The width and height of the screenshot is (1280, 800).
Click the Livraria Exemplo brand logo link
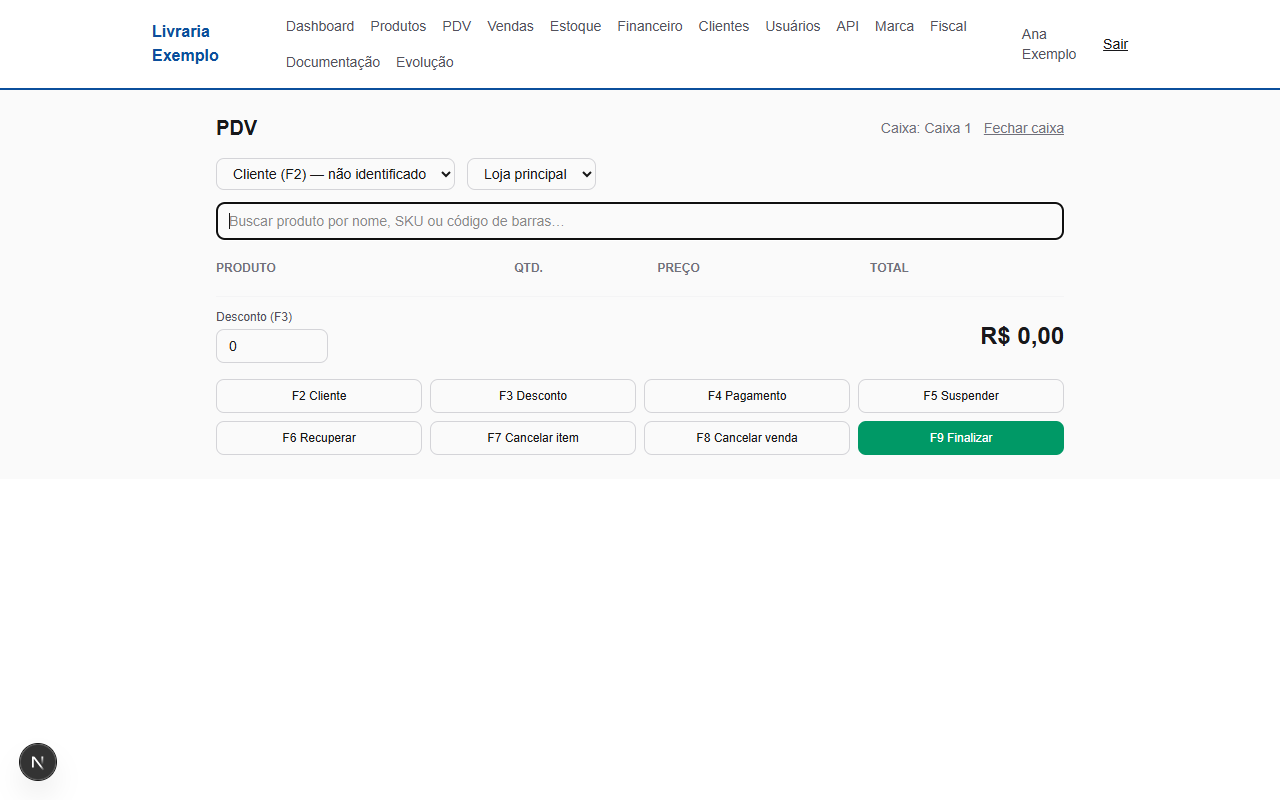[x=185, y=44]
